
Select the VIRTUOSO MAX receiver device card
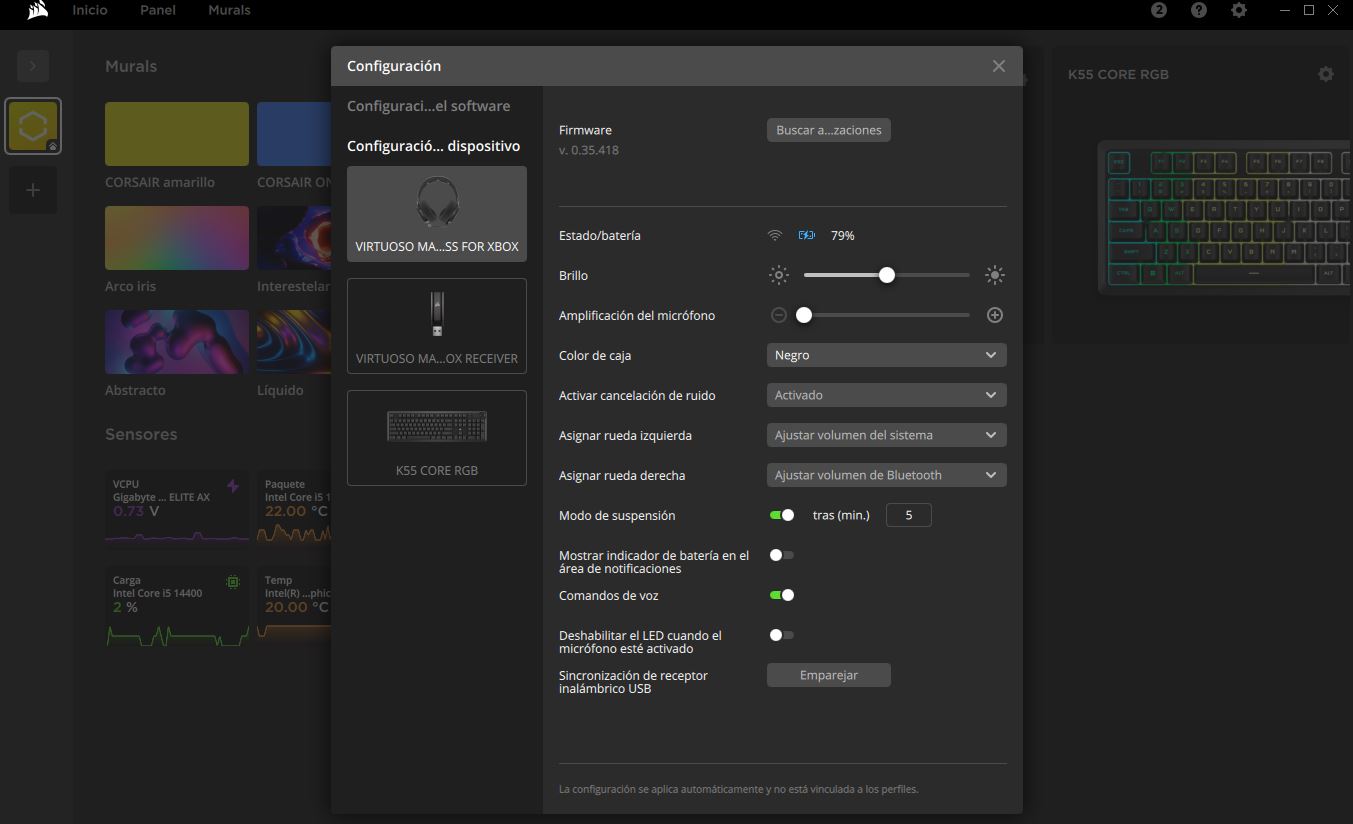pyautogui.click(x=437, y=326)
